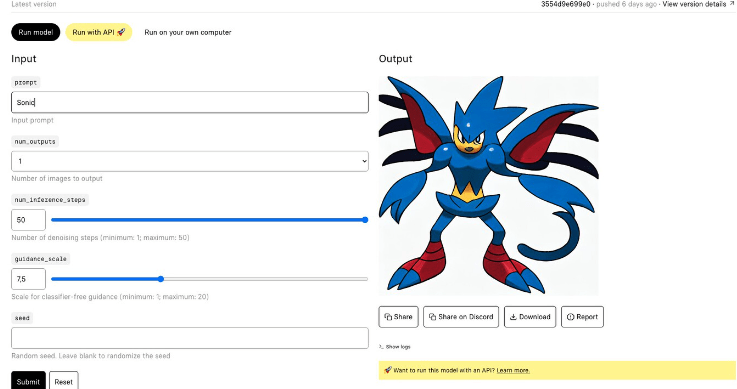Image resolution: width=737 pixels, height=389 pixels.
Task: Click the info icon on Report button
Action: point(570,317)
